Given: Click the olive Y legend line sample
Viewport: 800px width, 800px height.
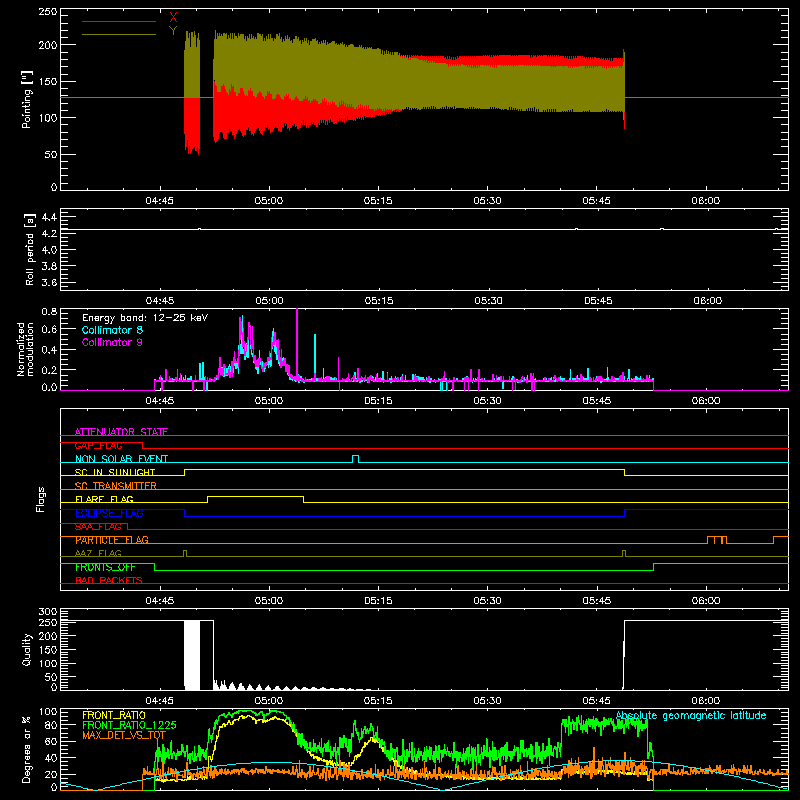Looking at the screenshot, I should 119,34.
